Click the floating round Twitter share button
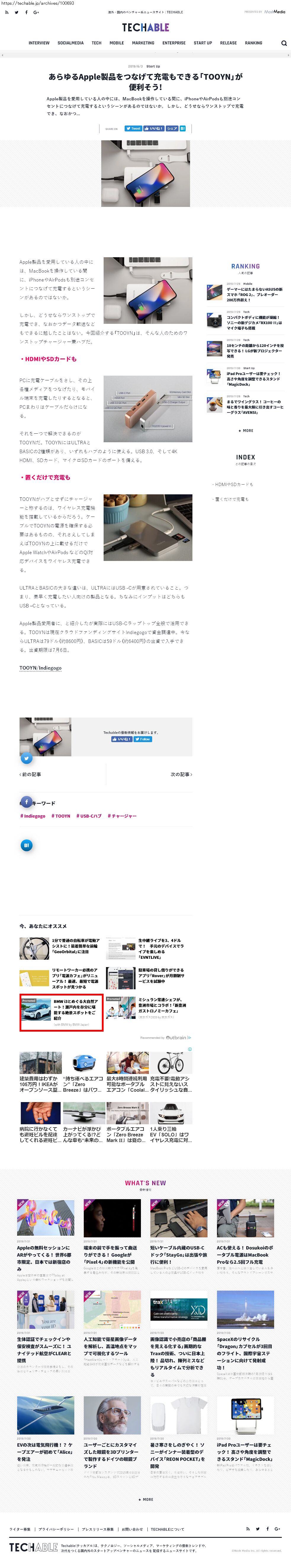The height and width of the screenshot is (1568, 291). pyautogui.click(x=26, y=758)
